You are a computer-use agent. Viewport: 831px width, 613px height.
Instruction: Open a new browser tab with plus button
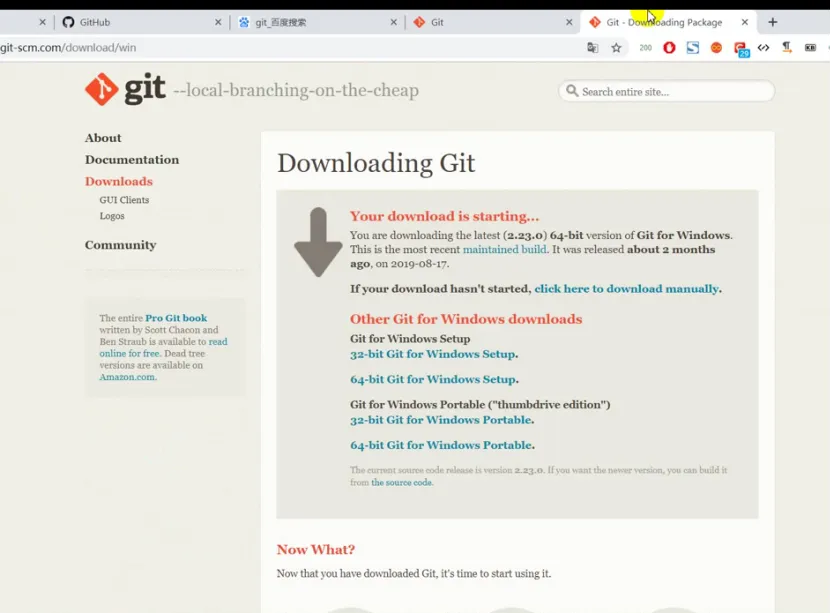773,22
